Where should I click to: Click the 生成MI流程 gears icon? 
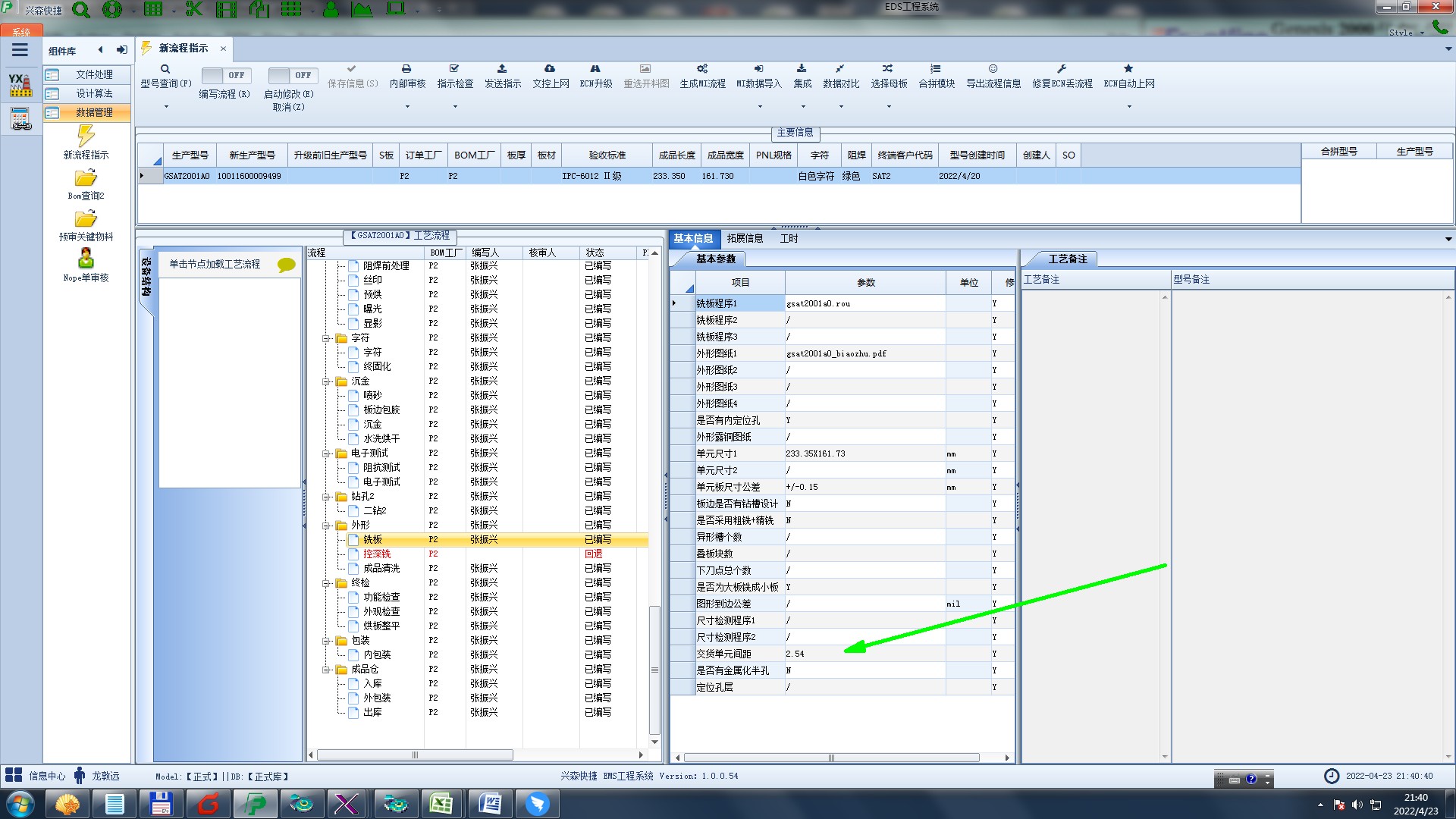[702, 69]
